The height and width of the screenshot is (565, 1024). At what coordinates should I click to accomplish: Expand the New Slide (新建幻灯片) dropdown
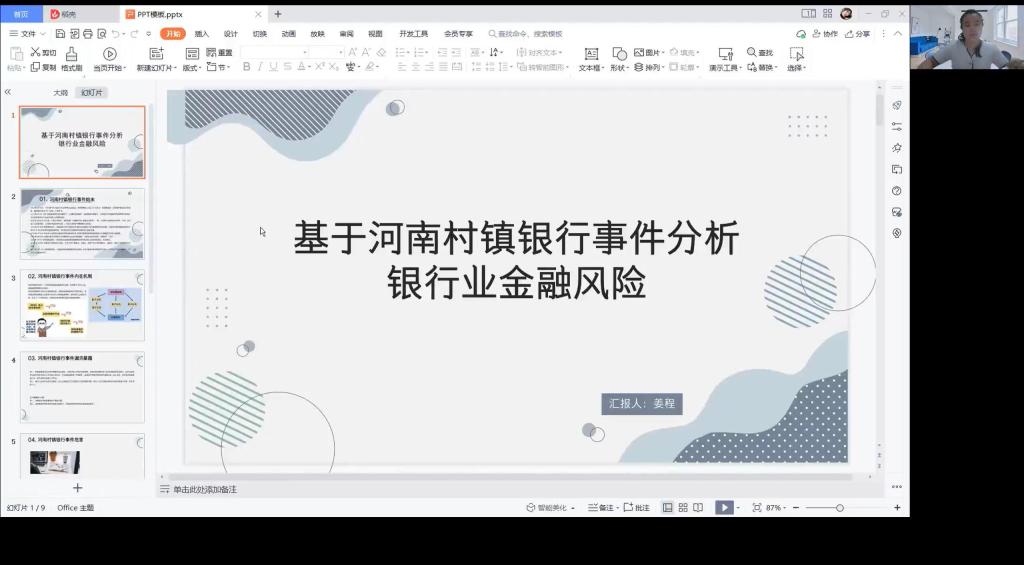coord(176,68)
